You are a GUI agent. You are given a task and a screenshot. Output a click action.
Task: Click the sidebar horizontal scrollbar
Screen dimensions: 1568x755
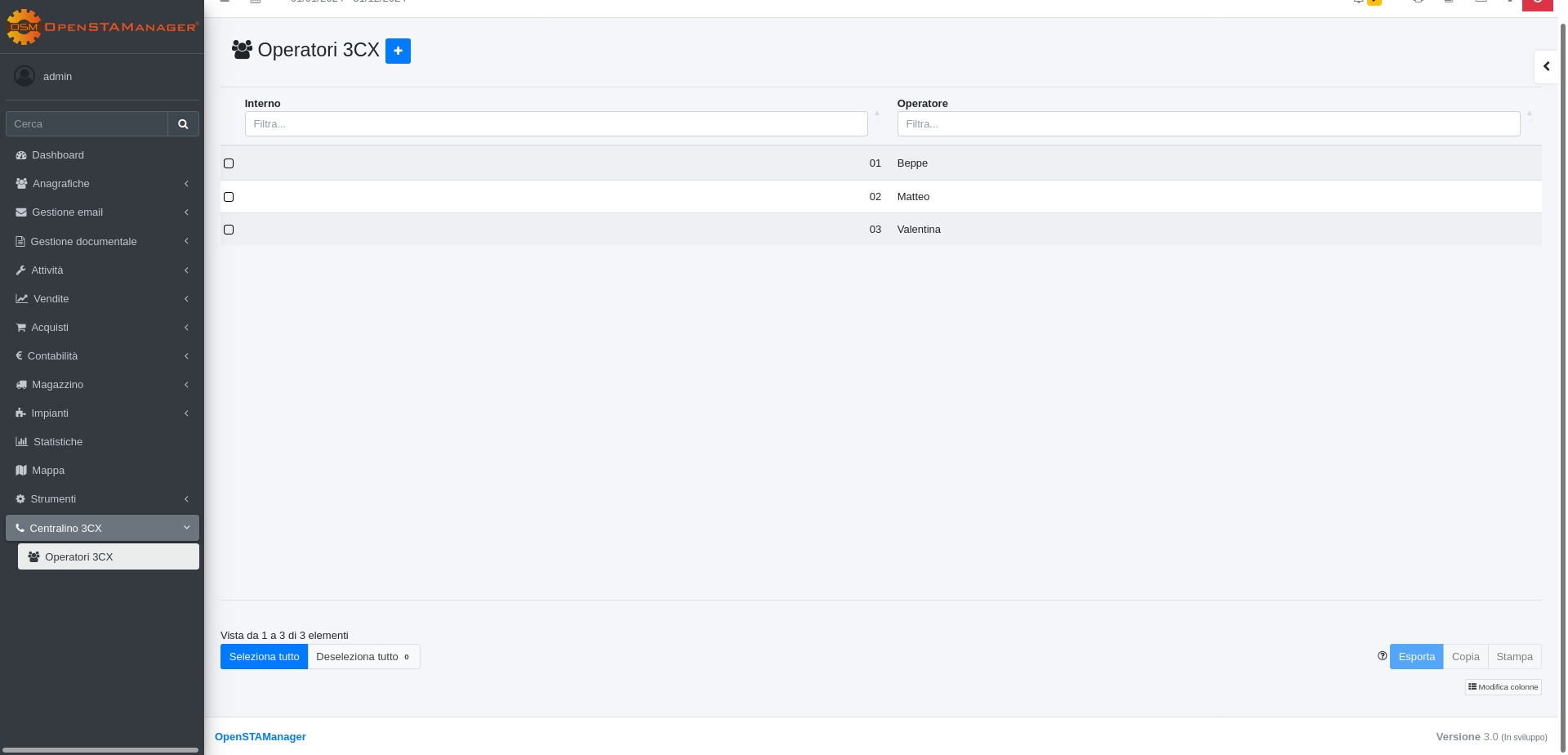102,749
